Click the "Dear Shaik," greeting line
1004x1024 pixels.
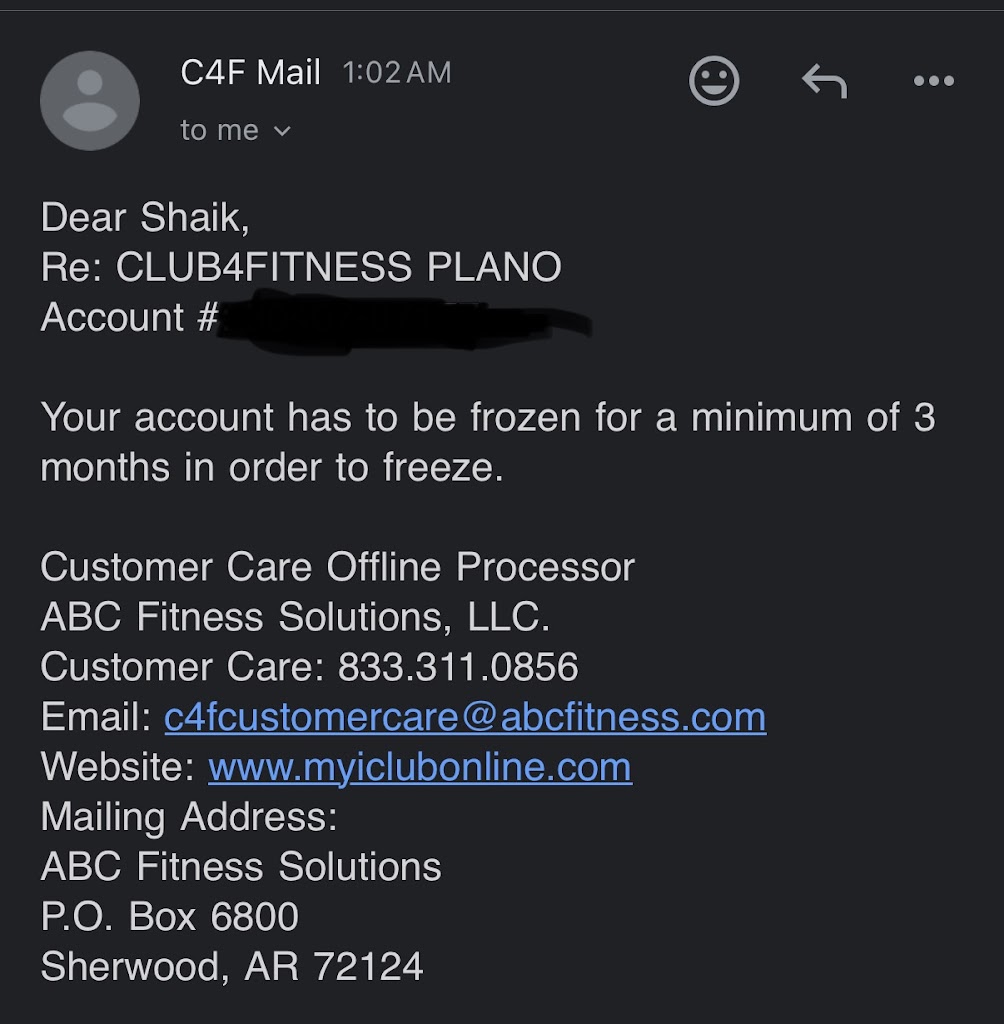pyautogui.click(x=145, y=217)
